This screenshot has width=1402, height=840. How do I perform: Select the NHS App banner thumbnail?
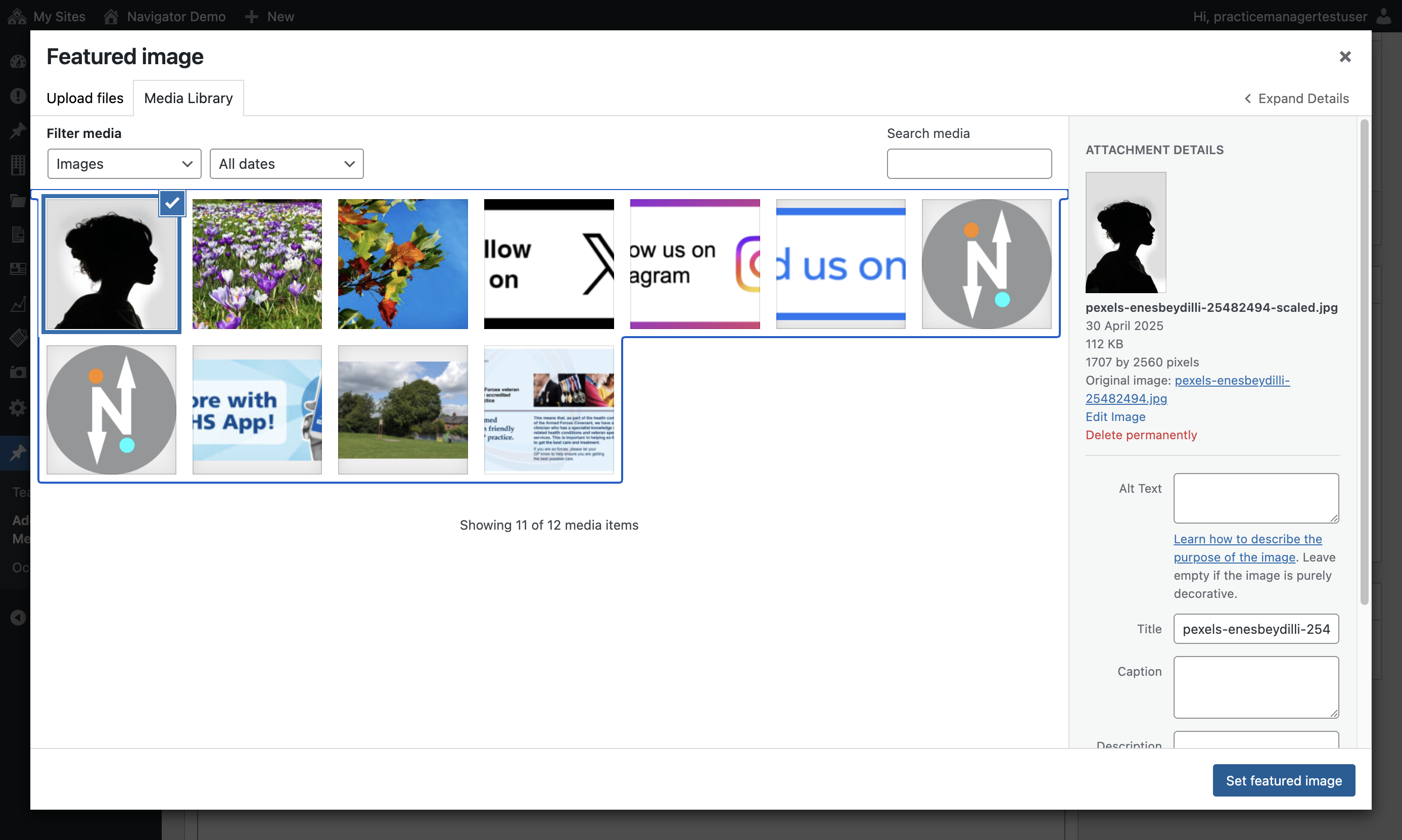click(x=257, y=410)
